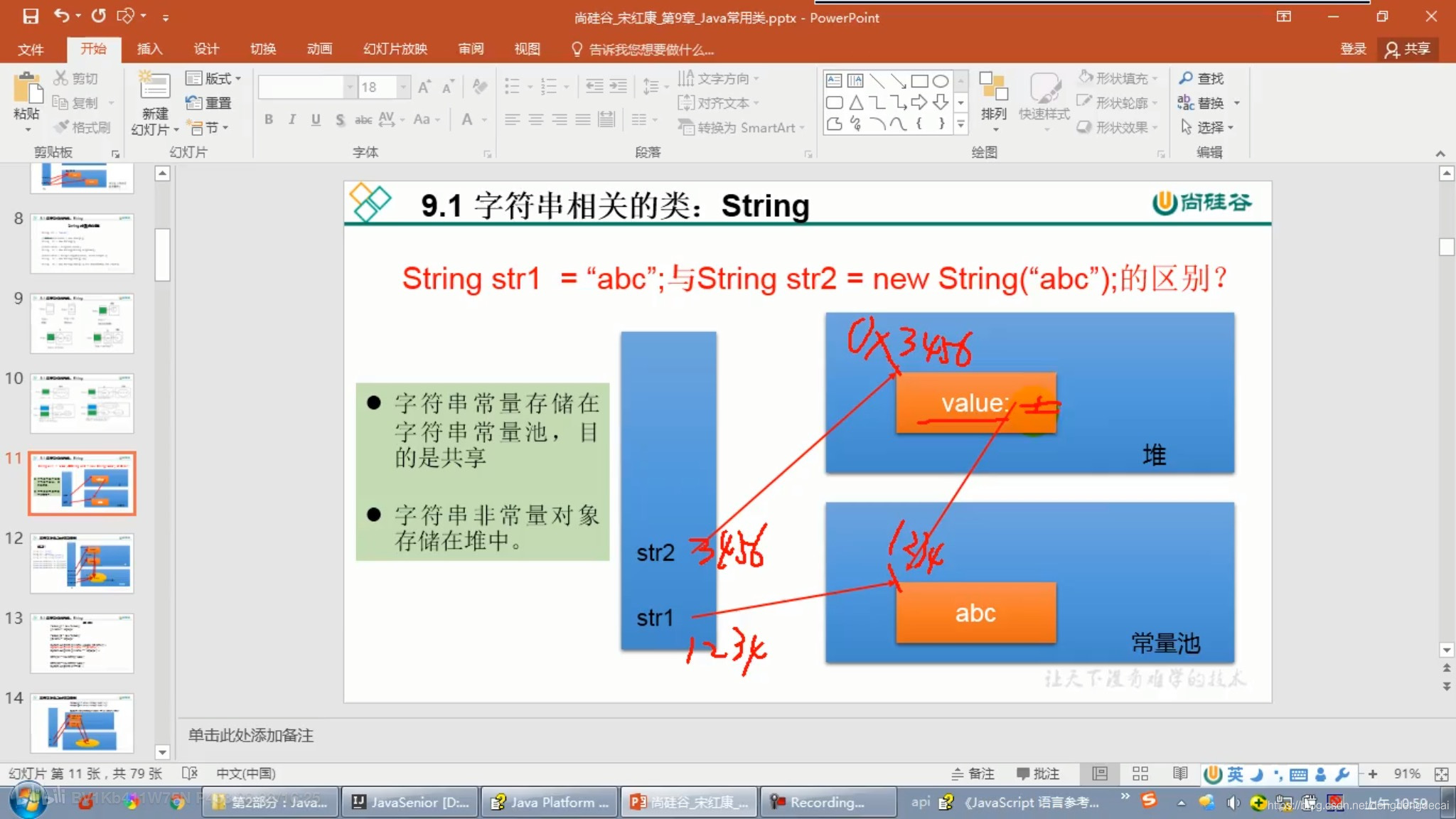Click the Share (共享) button

pyautogui.click(x=1408, y=49)
